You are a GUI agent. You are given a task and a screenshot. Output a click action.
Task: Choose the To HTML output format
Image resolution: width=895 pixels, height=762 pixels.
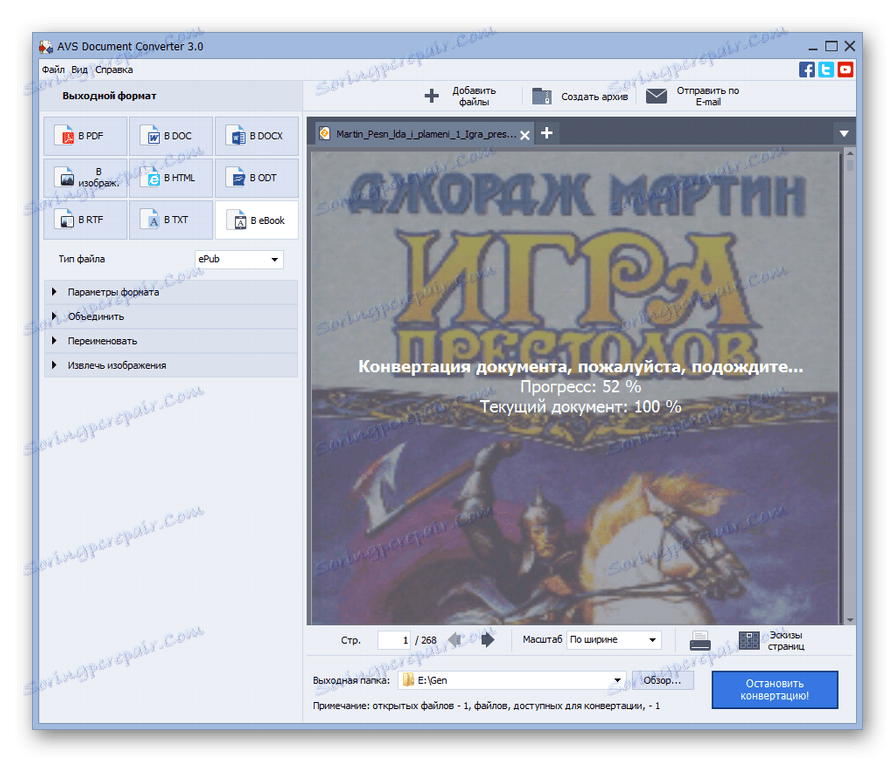point(171,178)
